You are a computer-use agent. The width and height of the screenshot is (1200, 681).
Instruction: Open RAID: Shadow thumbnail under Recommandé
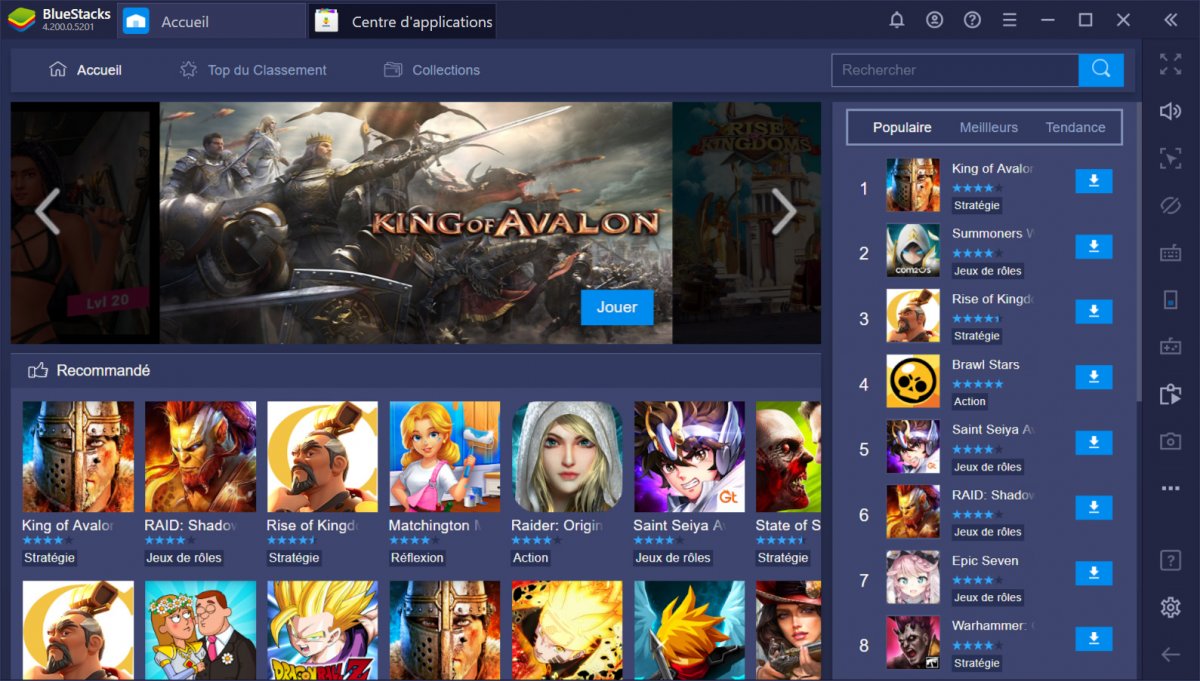(x=200, y=457)
